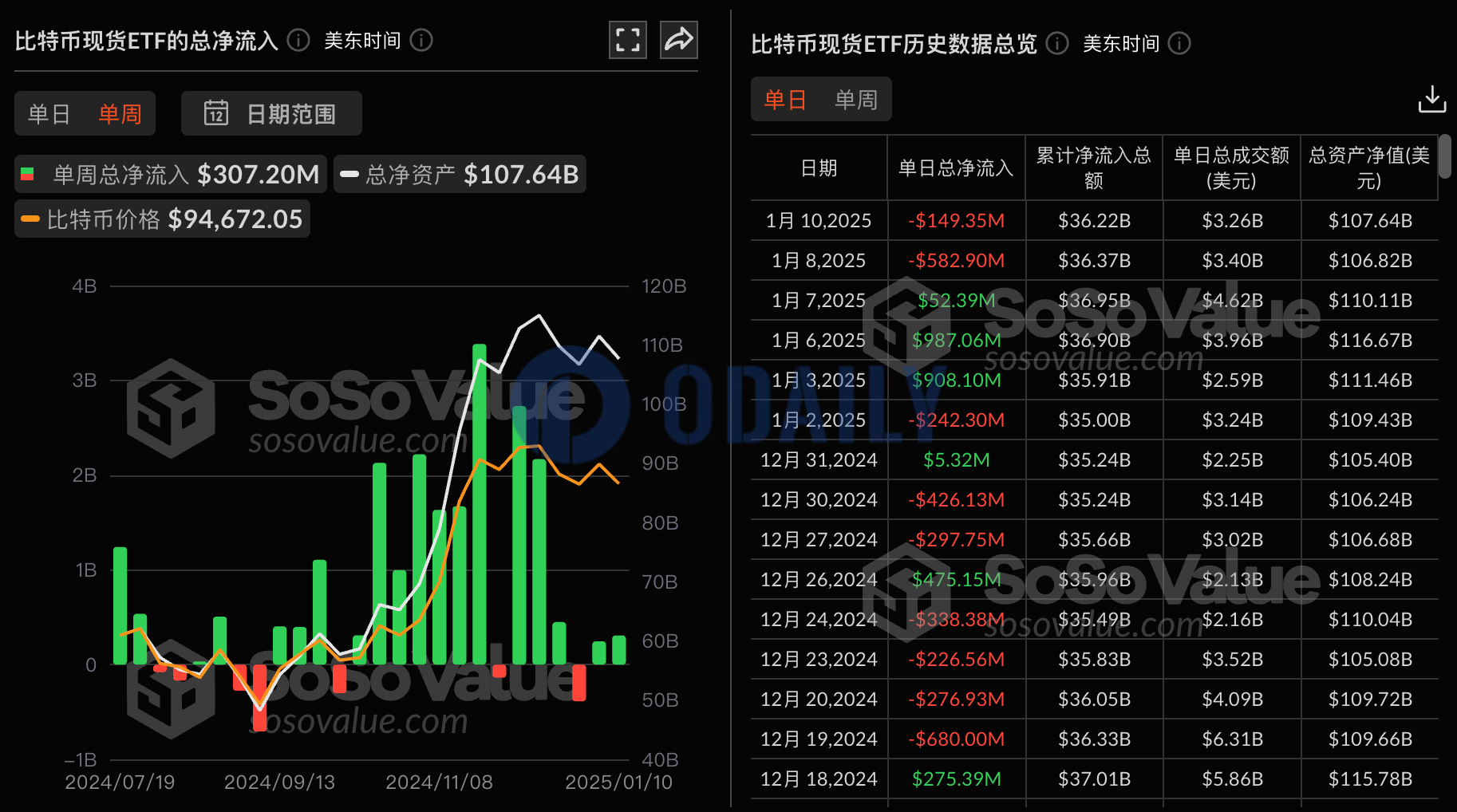Screen dimensions: 1457x812
Task: Click the $107.64B 总净资产 value
Action: point(521,174)
